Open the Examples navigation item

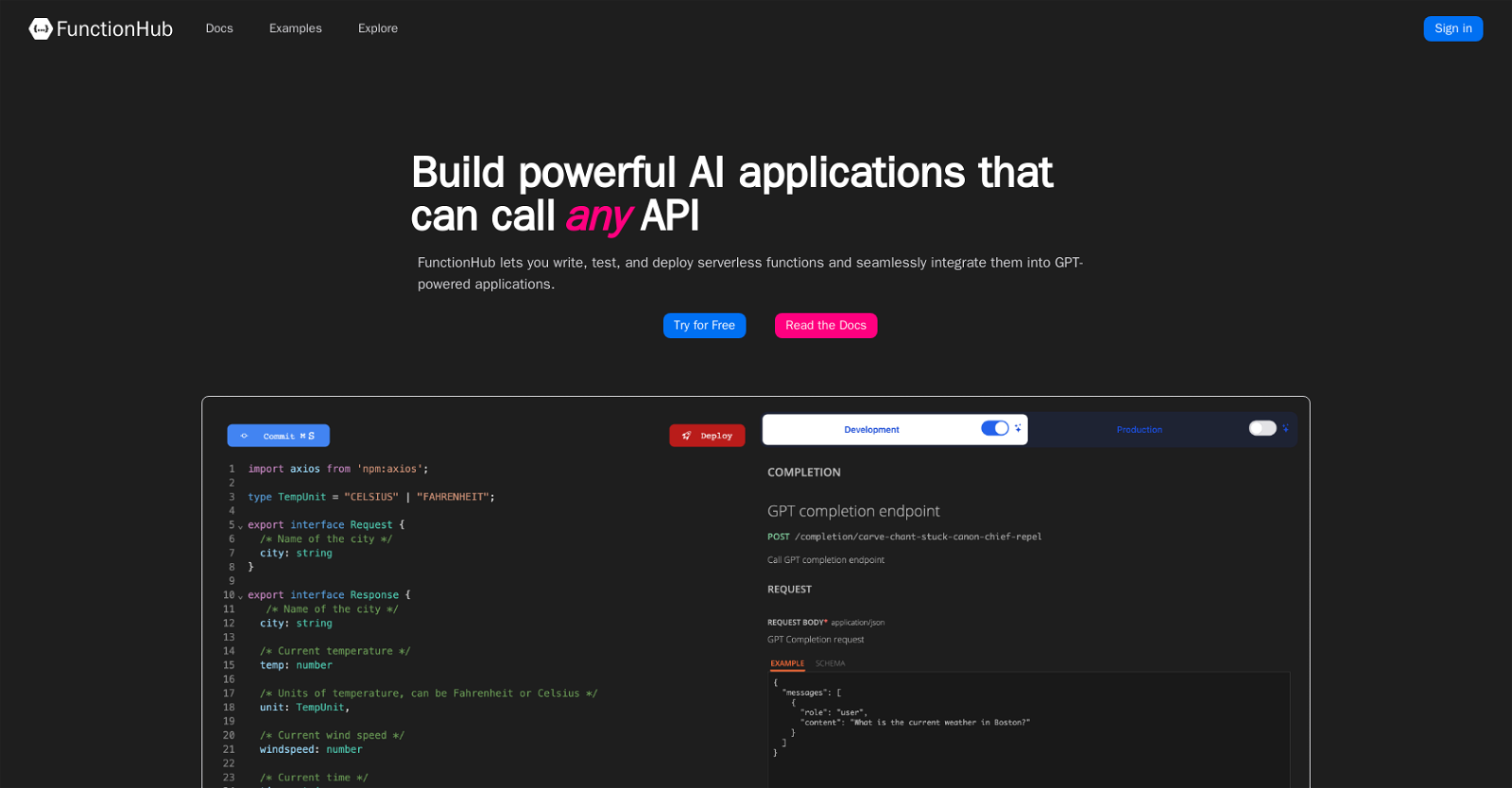(x=296, y=28)
